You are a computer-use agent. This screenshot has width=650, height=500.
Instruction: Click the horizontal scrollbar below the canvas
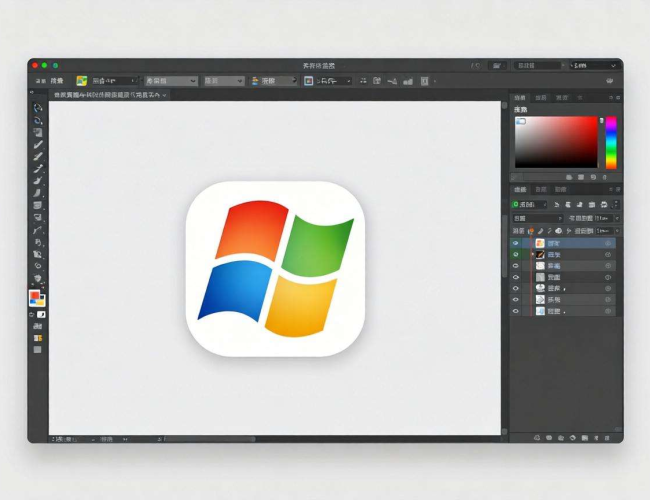[209, 439]
